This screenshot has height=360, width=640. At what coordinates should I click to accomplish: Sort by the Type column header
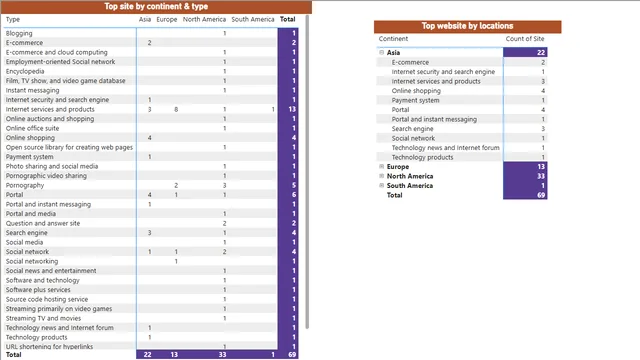pos(13,19)
